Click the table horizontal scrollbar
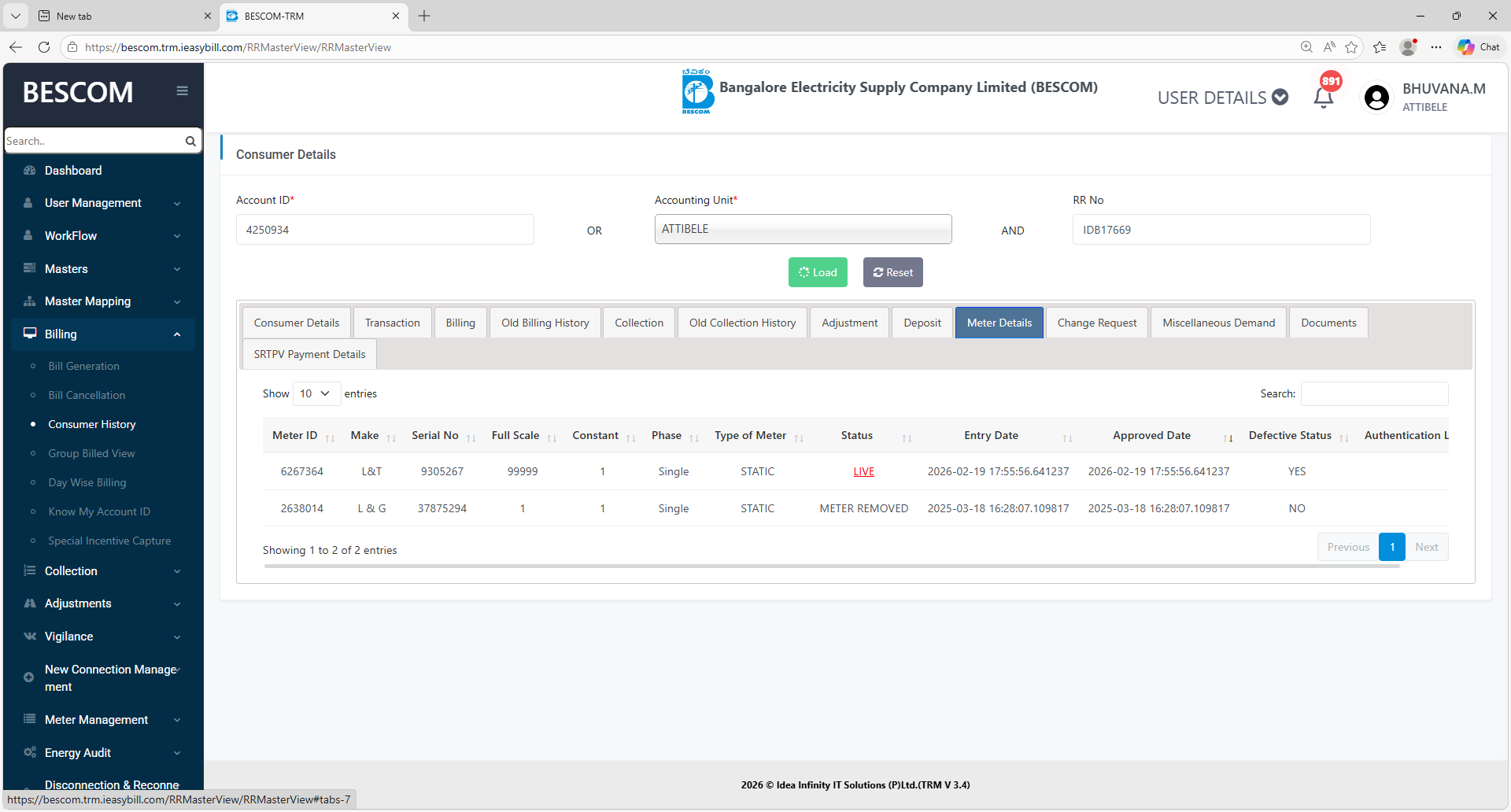The height and width of the screenshot is (812, 1511). pos(831,566)
